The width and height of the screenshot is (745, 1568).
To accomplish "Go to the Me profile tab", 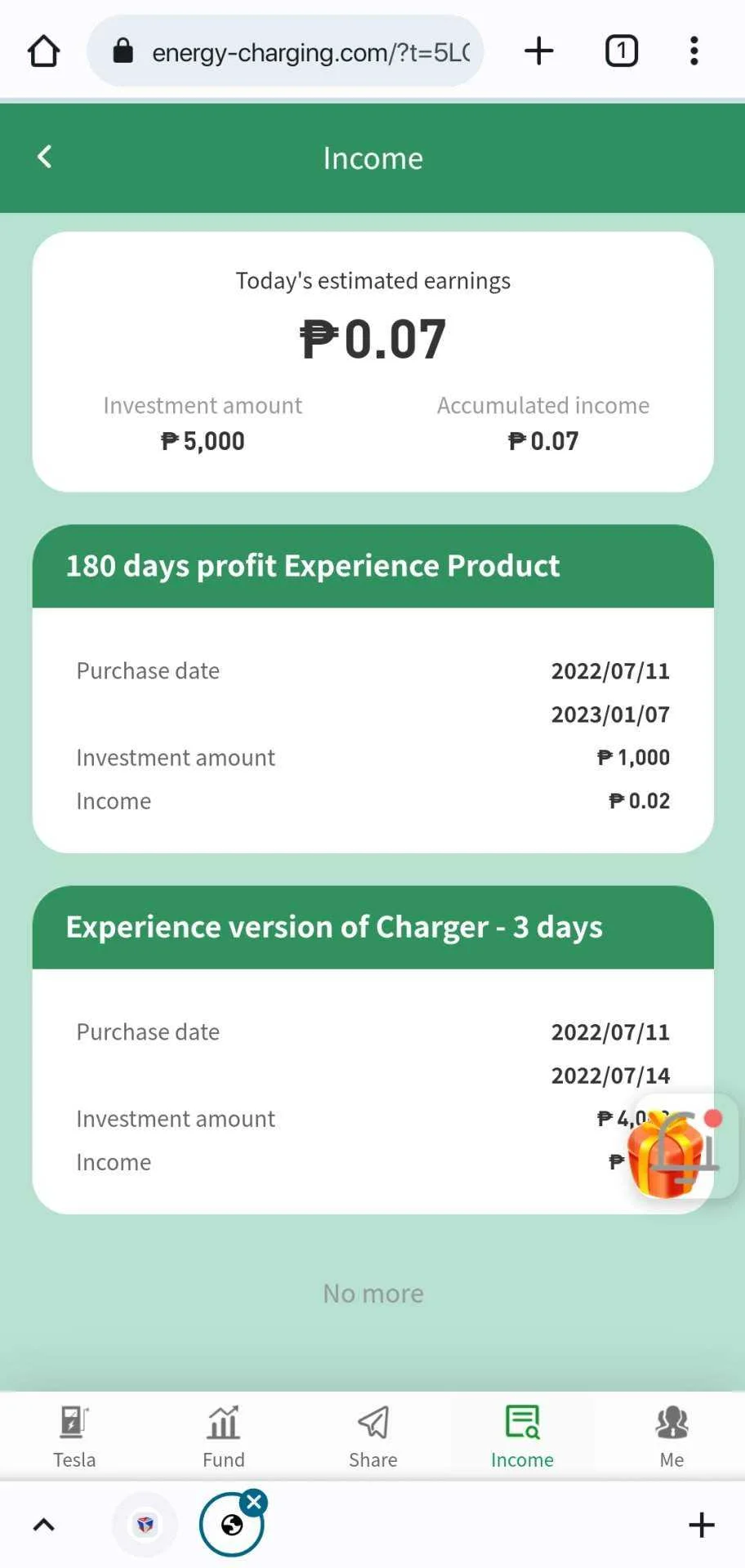I will coord(671,1437).
